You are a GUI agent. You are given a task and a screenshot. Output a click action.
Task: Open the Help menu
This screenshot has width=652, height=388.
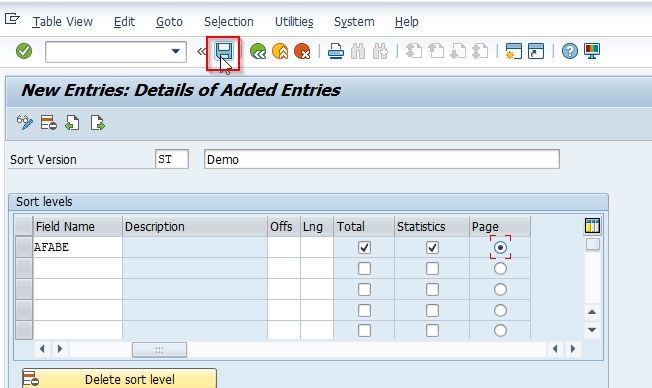tap(407, 22)
